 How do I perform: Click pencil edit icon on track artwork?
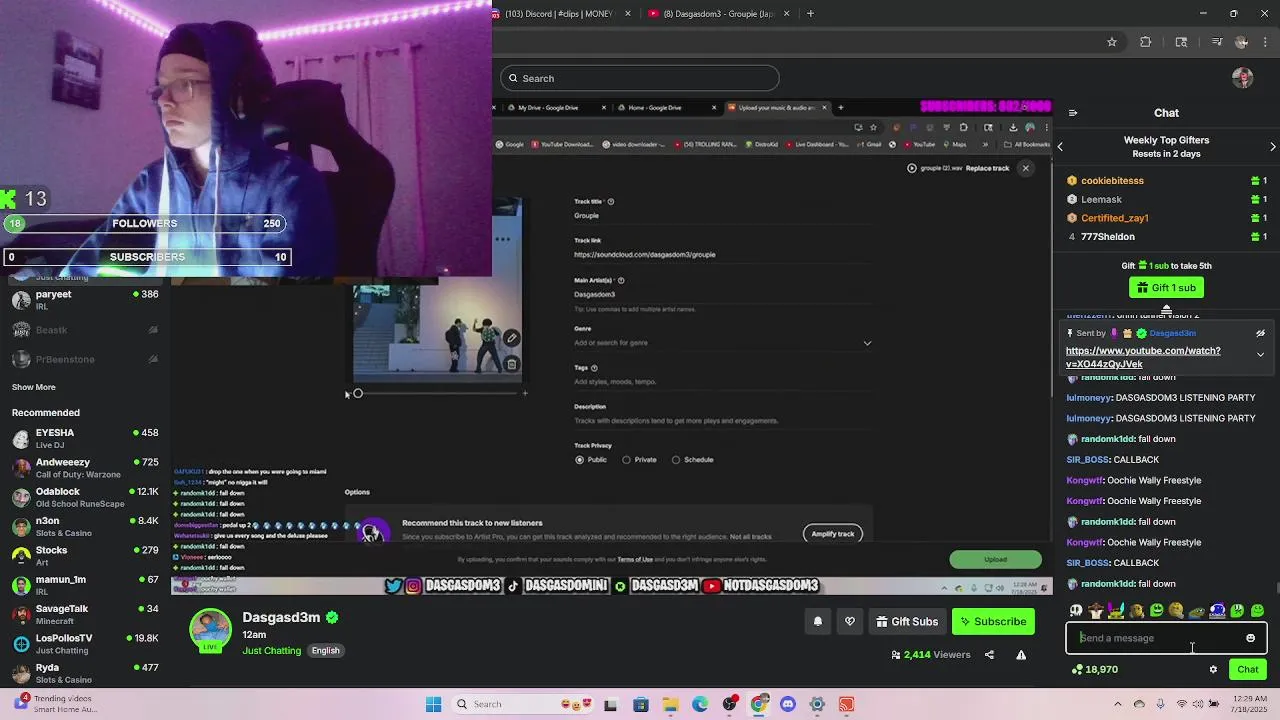point(511,338)
